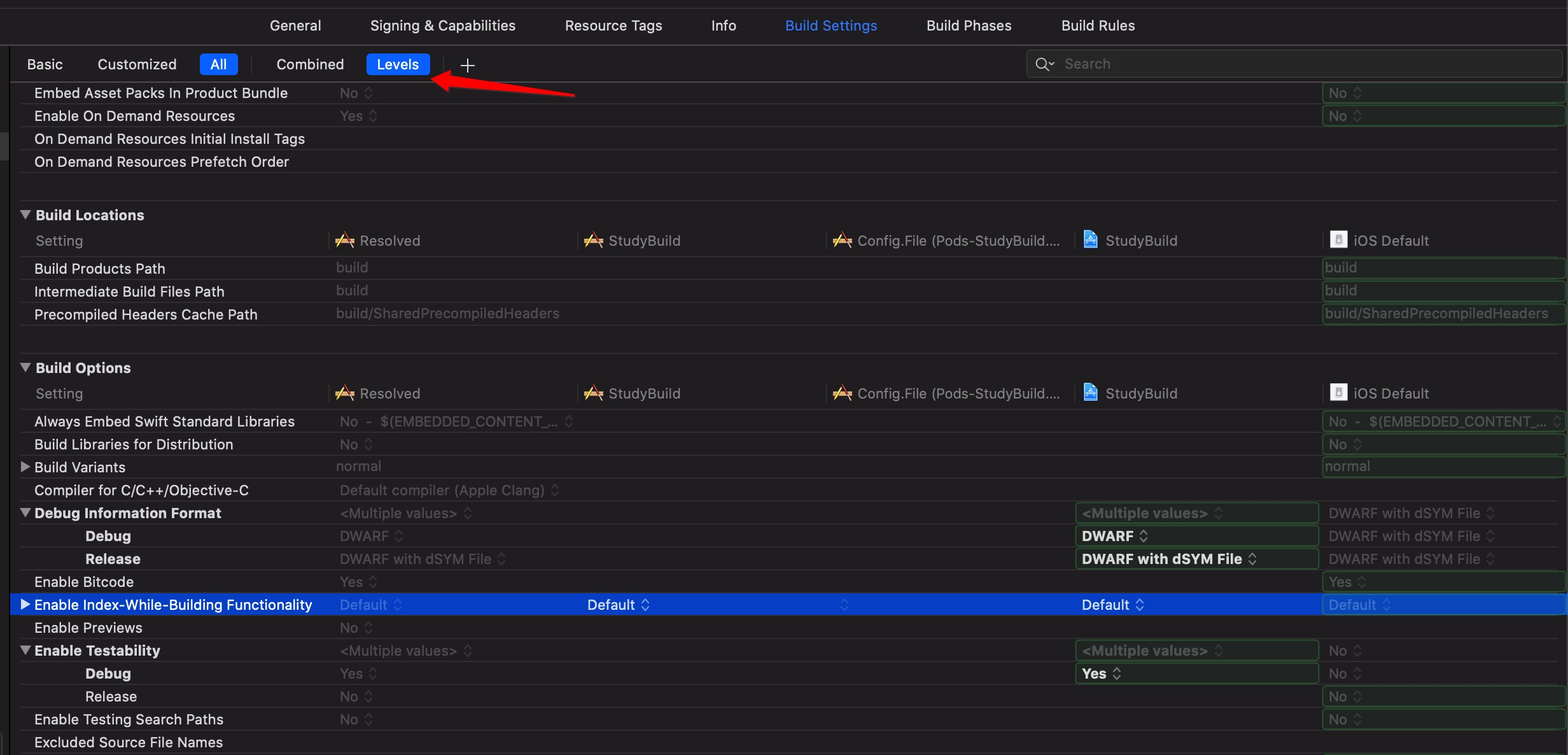
Task: Collapse the Build Locations section
Action: tap(25, 215)
